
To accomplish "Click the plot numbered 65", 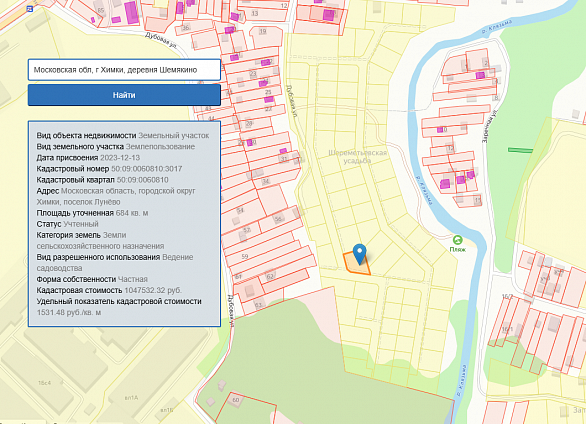I will 101,10.
